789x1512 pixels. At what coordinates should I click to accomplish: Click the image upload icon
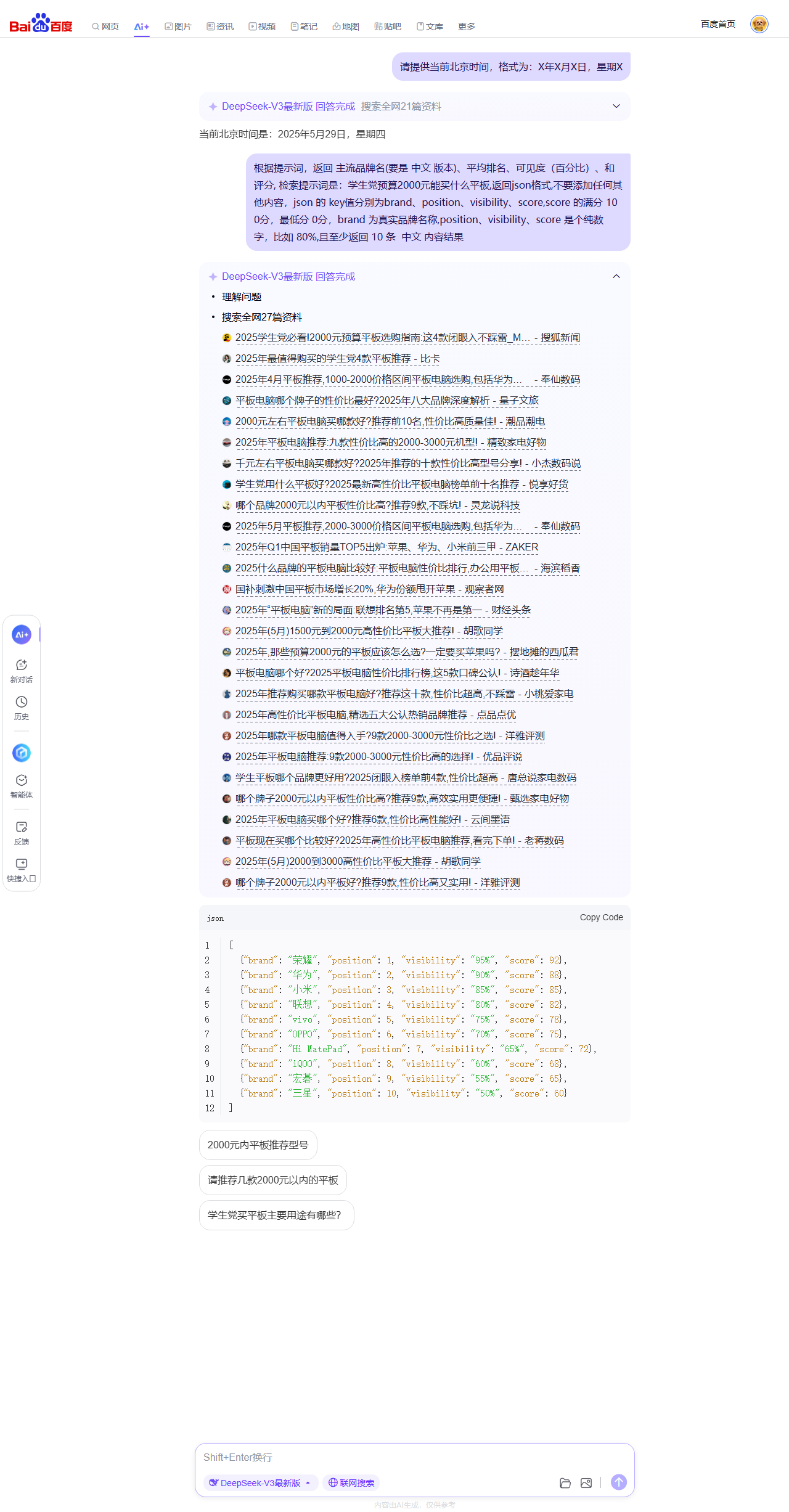[586, 1483]
